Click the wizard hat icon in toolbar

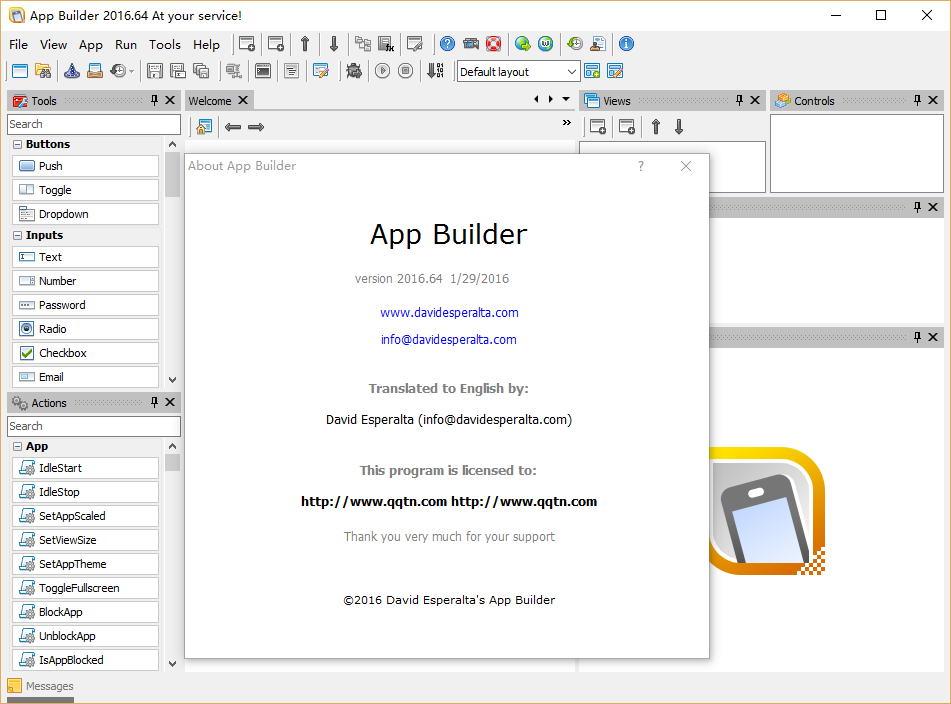[x=71, y=71]
